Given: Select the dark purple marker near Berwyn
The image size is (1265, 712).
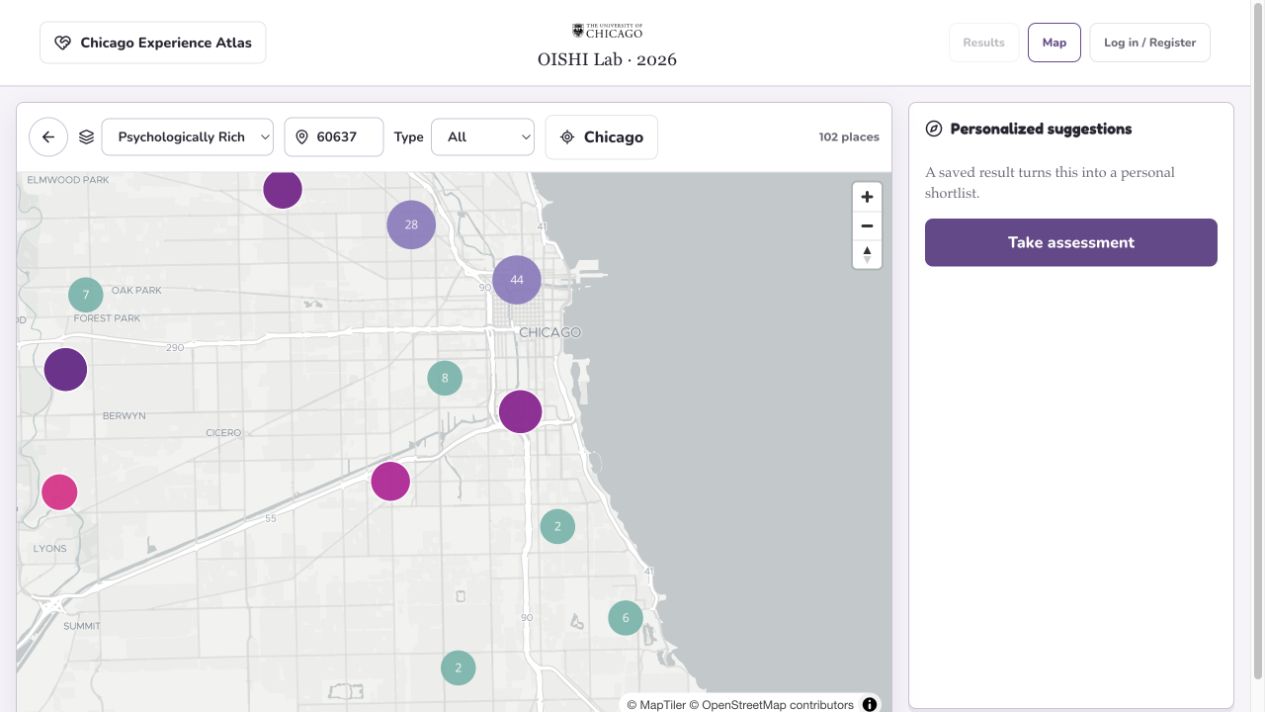Looking at the screenshot, I should click(66, 369).
